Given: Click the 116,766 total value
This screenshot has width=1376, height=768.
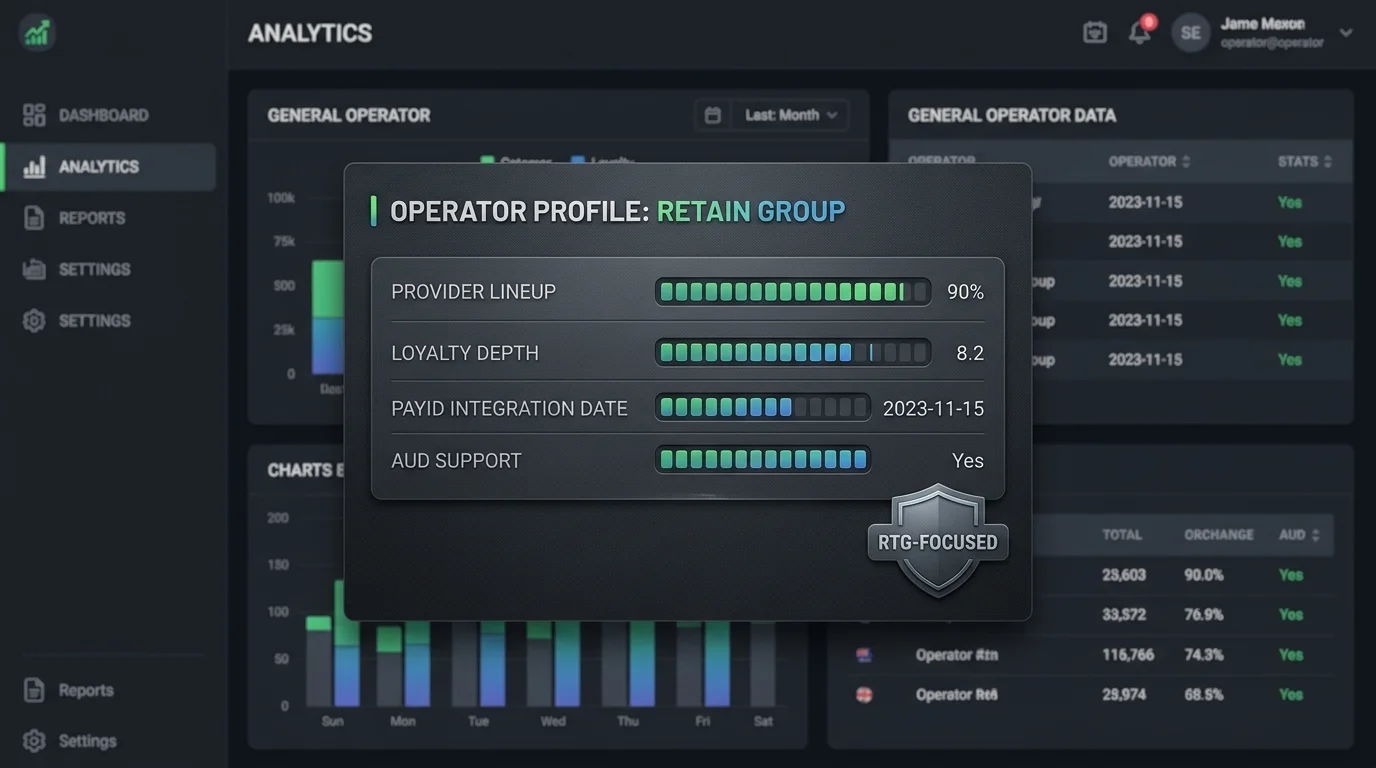Looking at the screenshot, I should (x=1128, y=655).
